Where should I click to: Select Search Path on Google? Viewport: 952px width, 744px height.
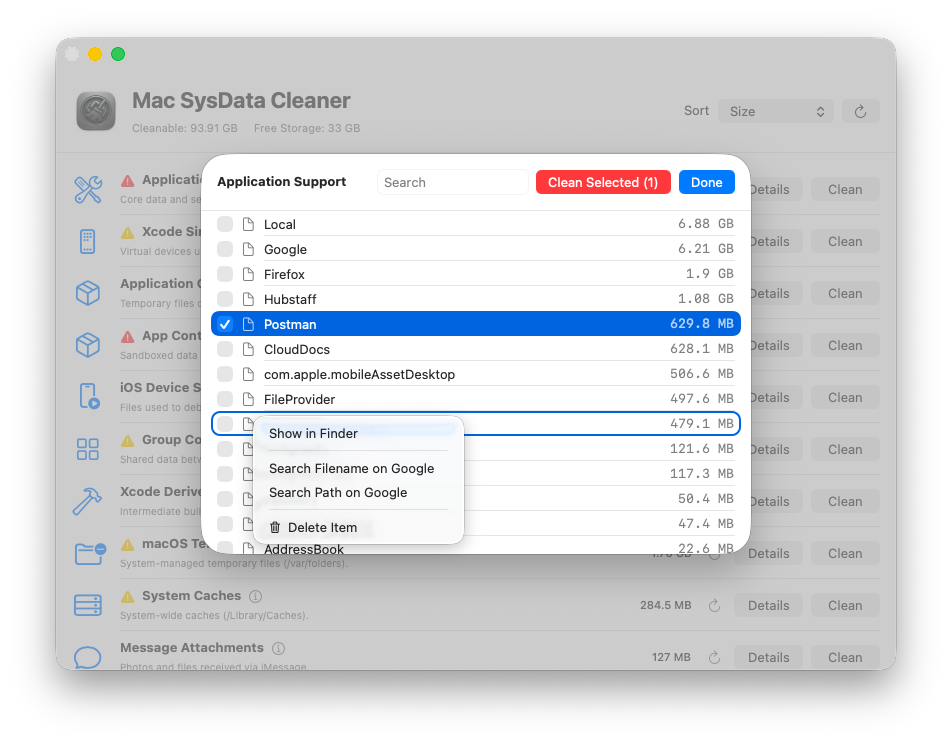358,493
